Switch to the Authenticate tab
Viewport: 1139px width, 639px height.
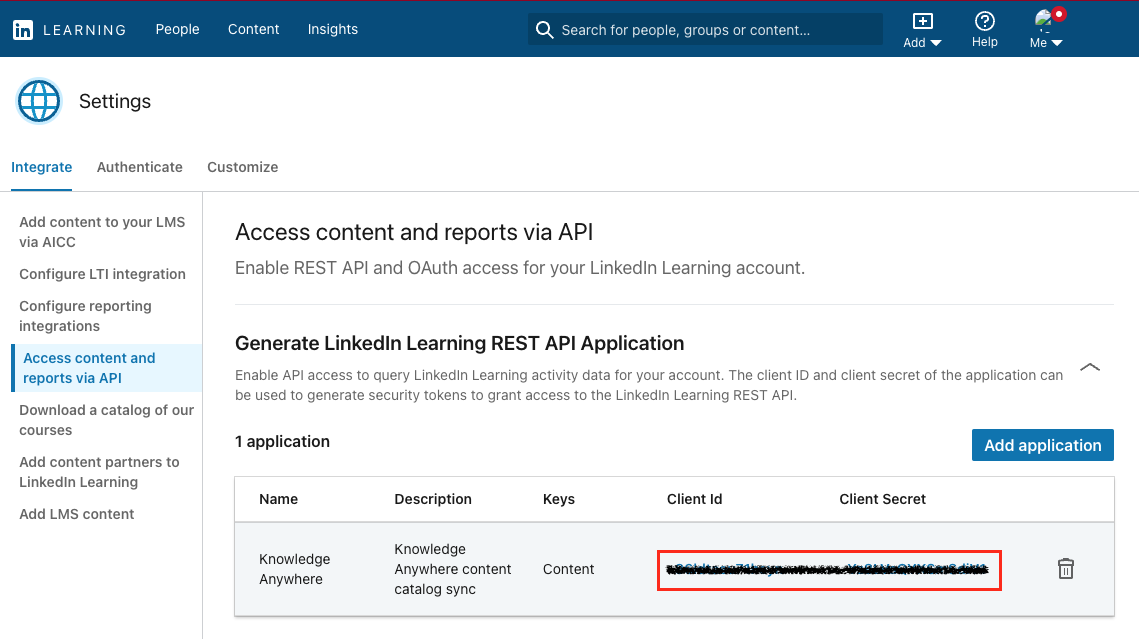(x=139, y=167)
